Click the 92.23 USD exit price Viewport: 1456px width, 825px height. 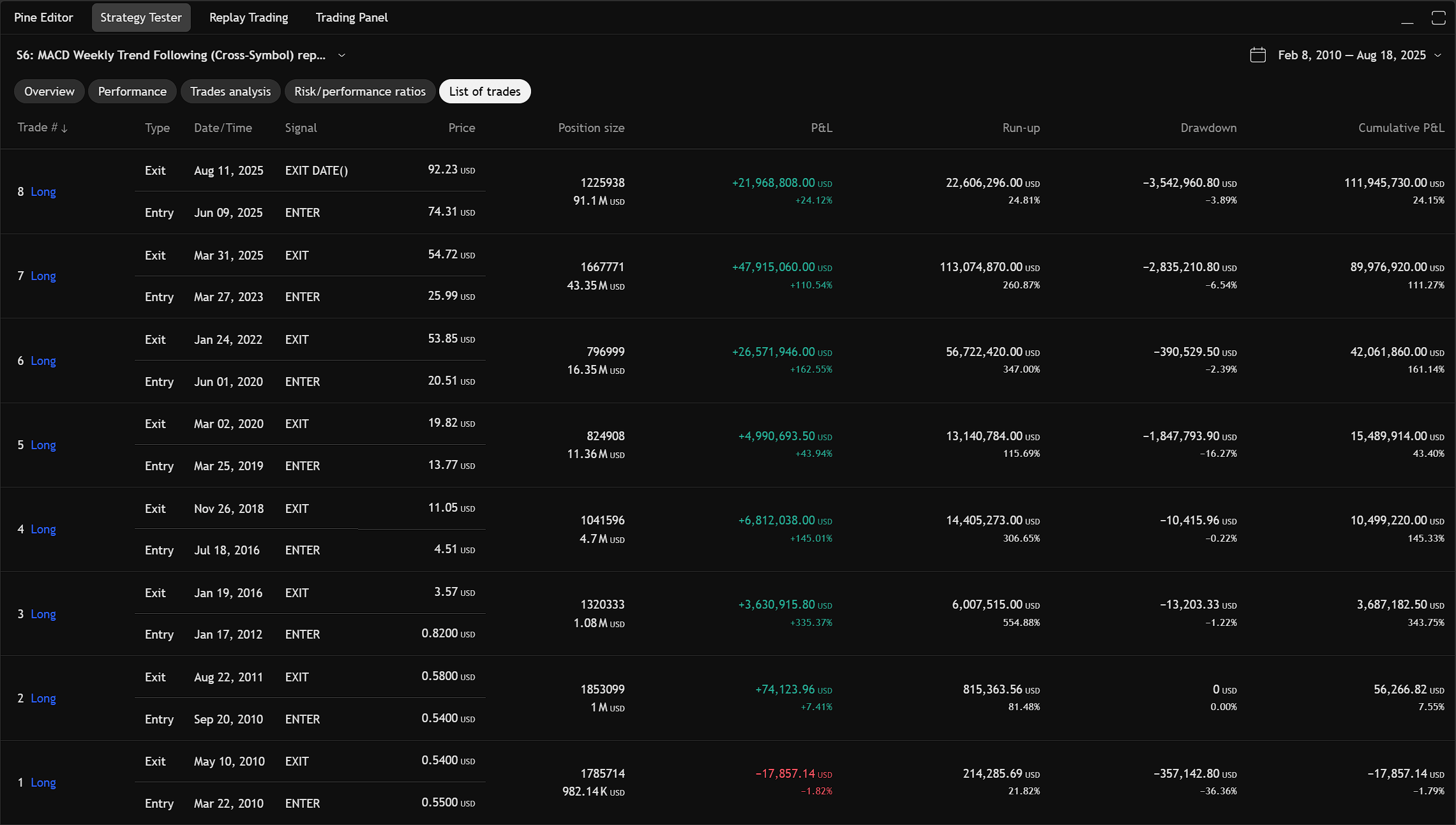pyautogui.click(x=451, y=170)
